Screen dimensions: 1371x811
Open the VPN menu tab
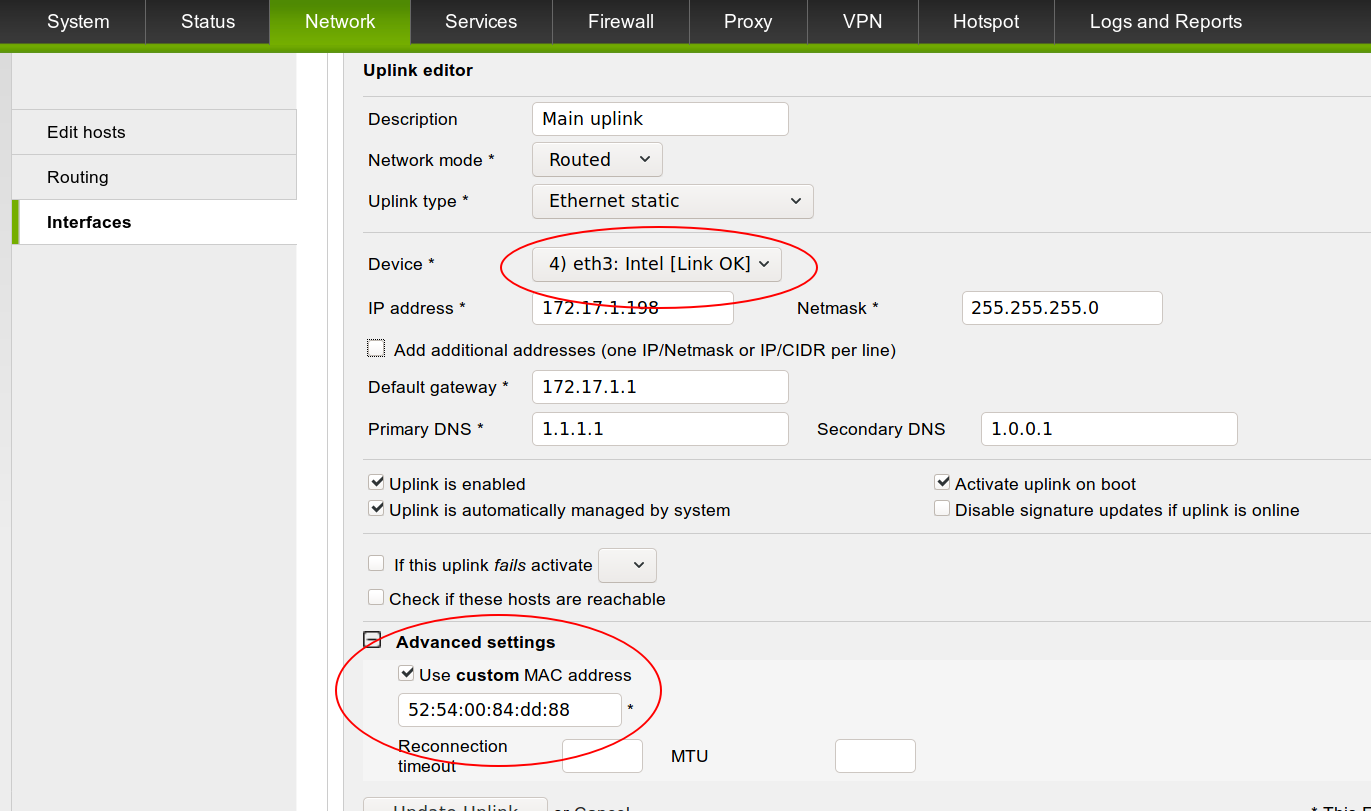862,22
